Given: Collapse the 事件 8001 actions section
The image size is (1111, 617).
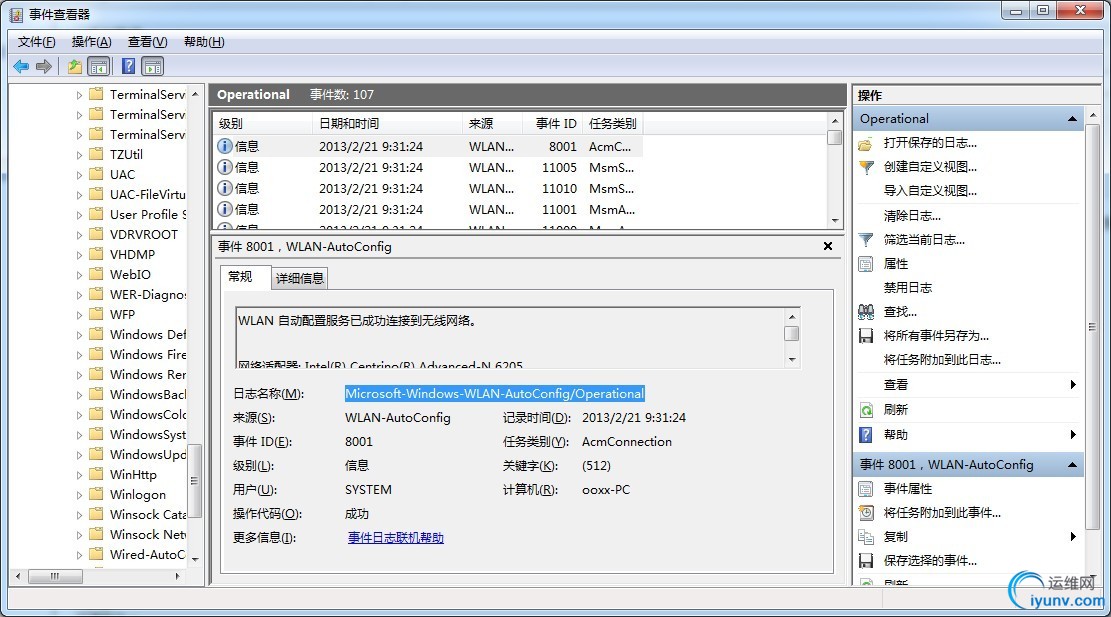Looking at the screenshot, I should (1072, 465).
